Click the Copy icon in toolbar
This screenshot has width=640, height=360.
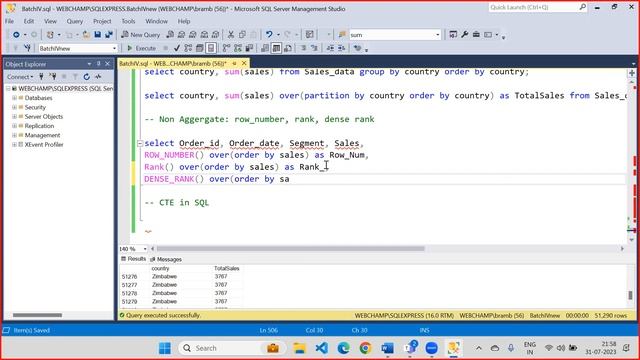click(242, 35)
